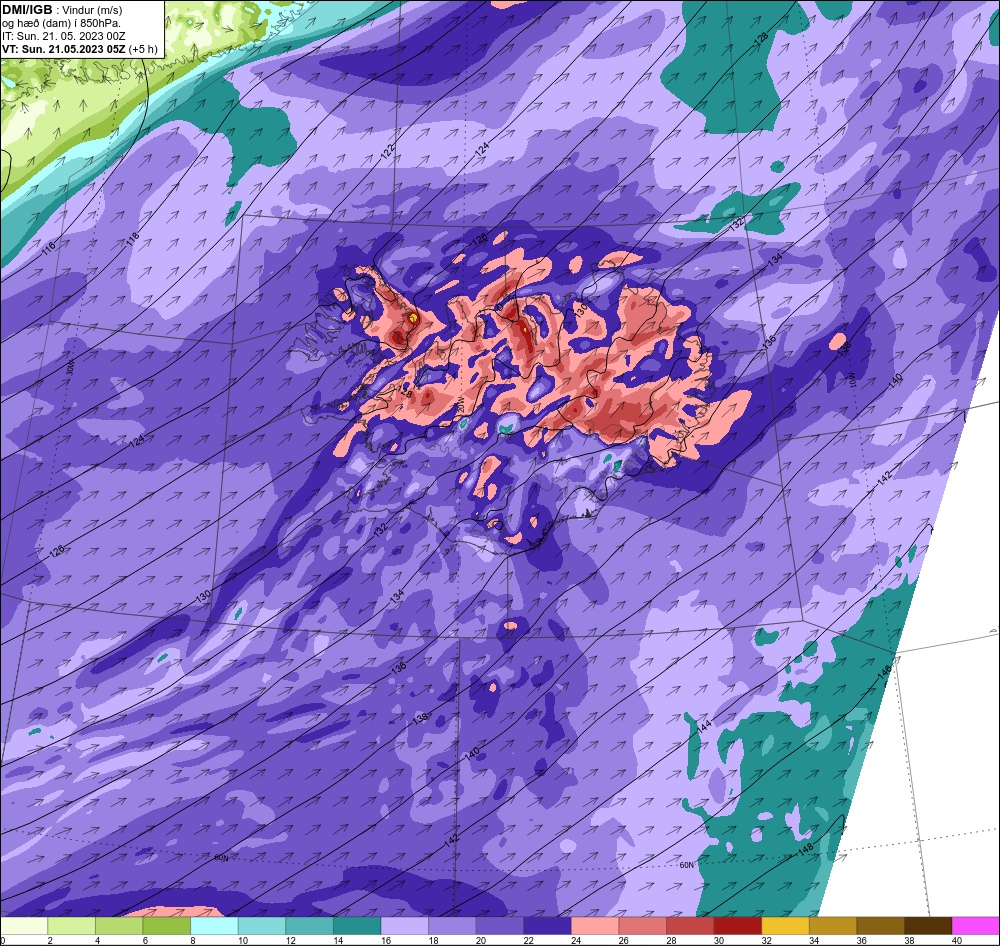Viewport: 1000px width, 946px height.
Task: Select the dark brown 38–40 m/s legend swatch
Action: click(928, 926)
